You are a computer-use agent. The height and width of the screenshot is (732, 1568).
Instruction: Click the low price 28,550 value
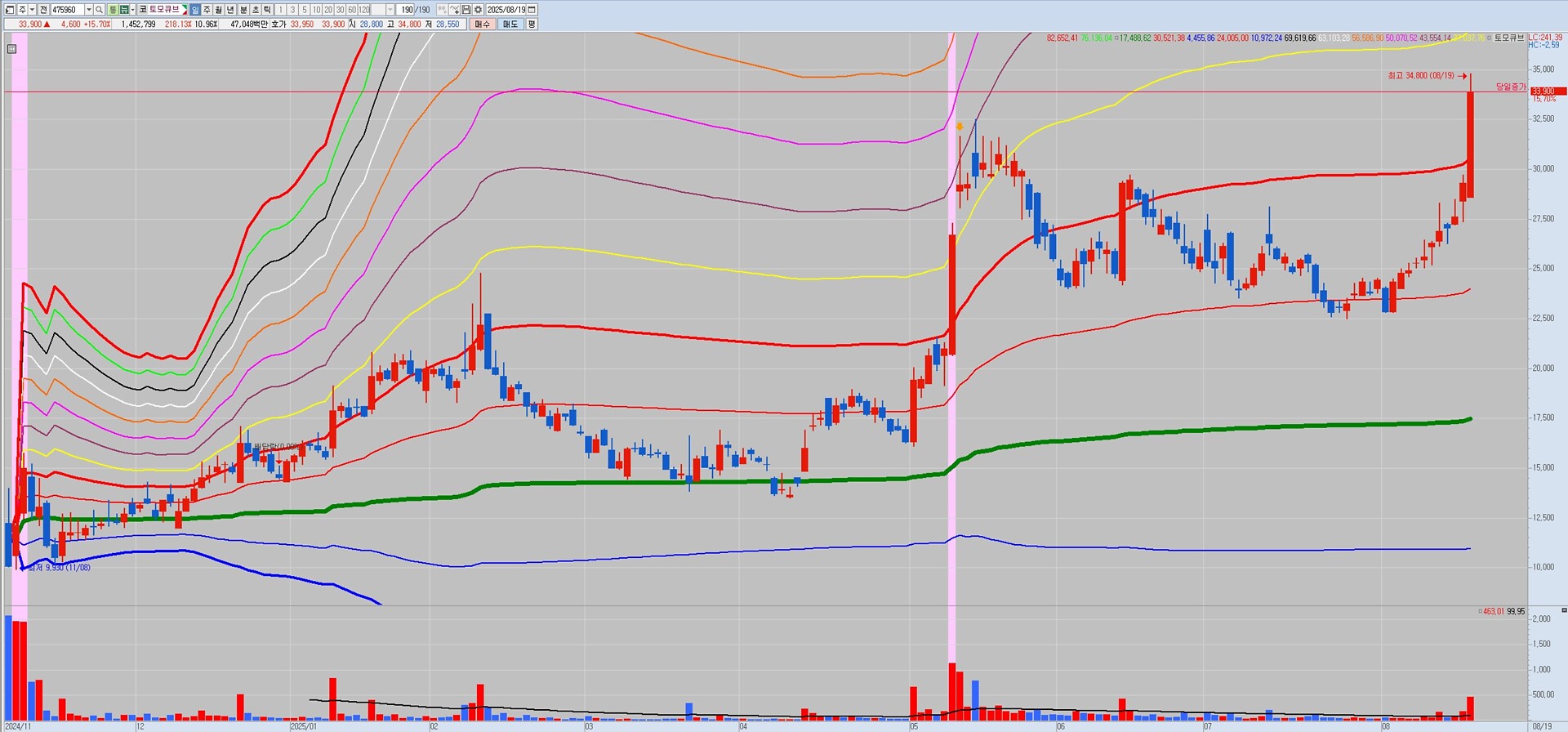tap(448, 25)
